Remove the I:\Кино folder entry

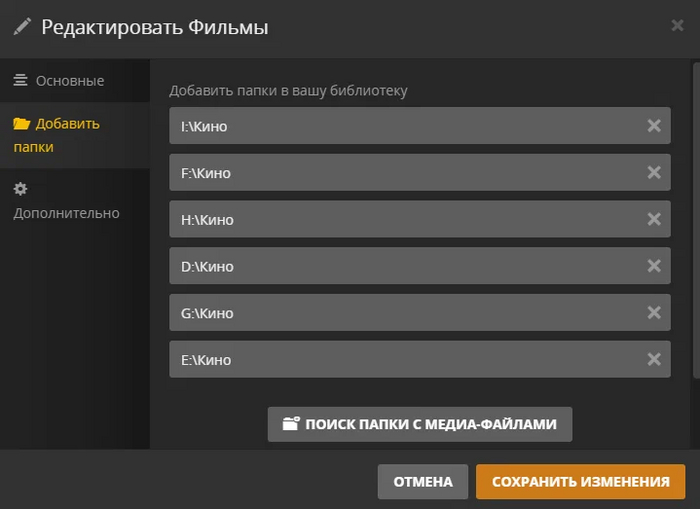[x=654, y=126]
